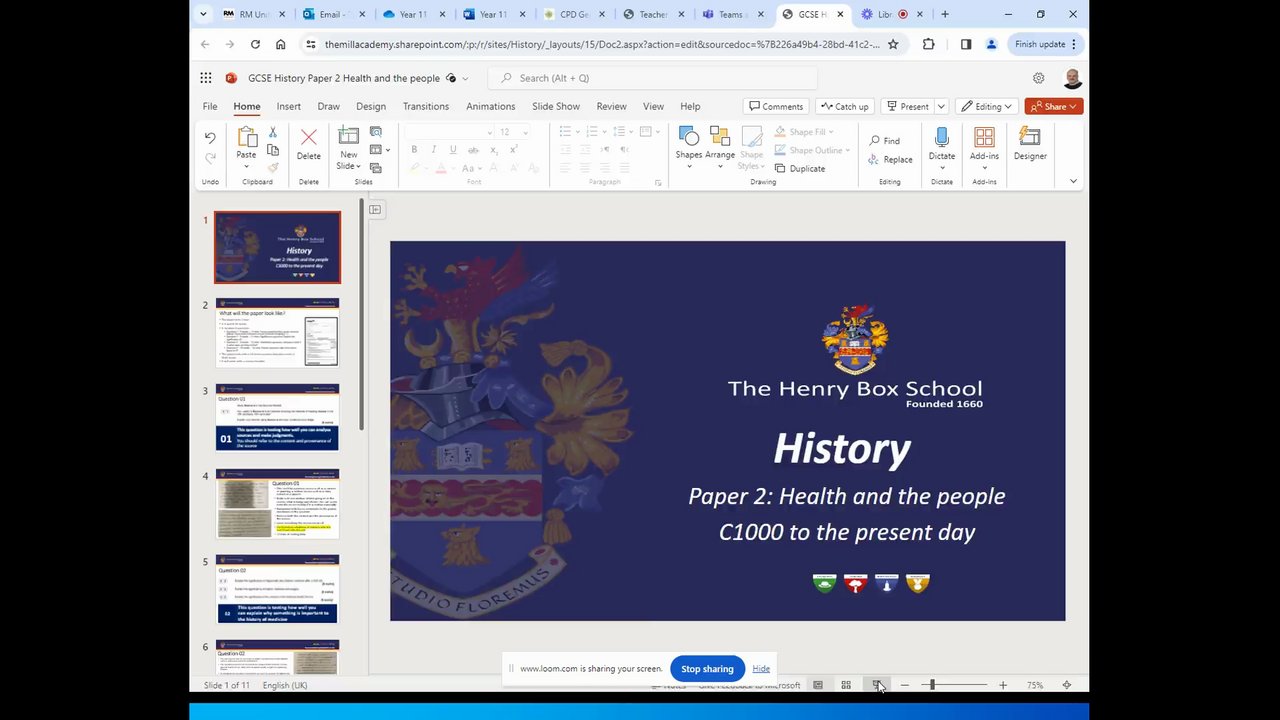The image size is (1280, 720).
Task: Bookmark this page with the star icon
Action: [893, 44]
